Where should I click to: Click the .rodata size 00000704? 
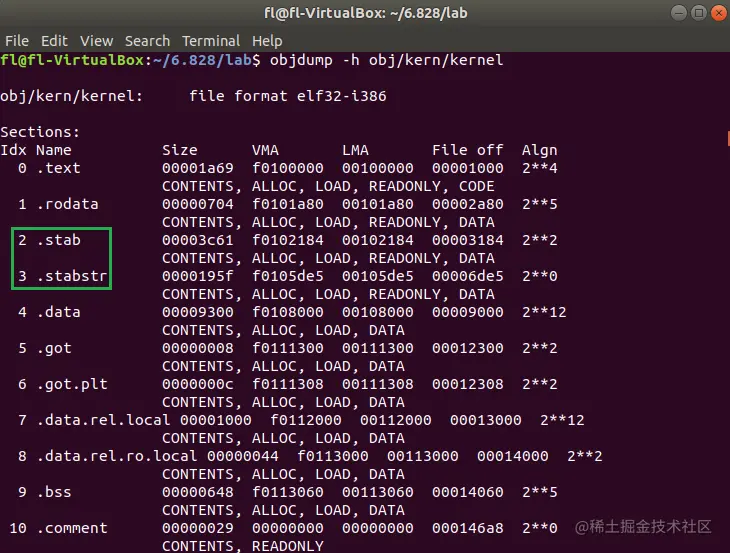(198, 204)
